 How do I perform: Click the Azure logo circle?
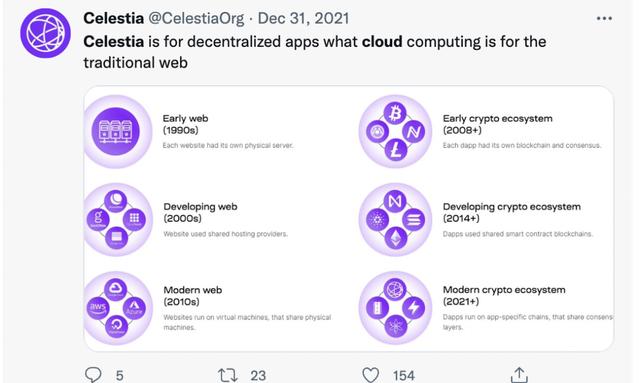click(x=134, y=308)
